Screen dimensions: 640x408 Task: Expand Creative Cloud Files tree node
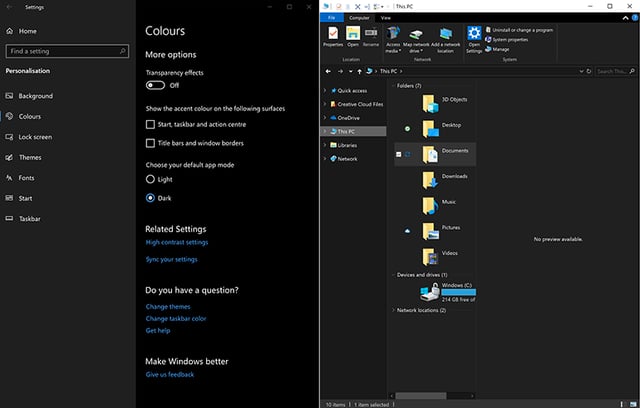[325, 104]
